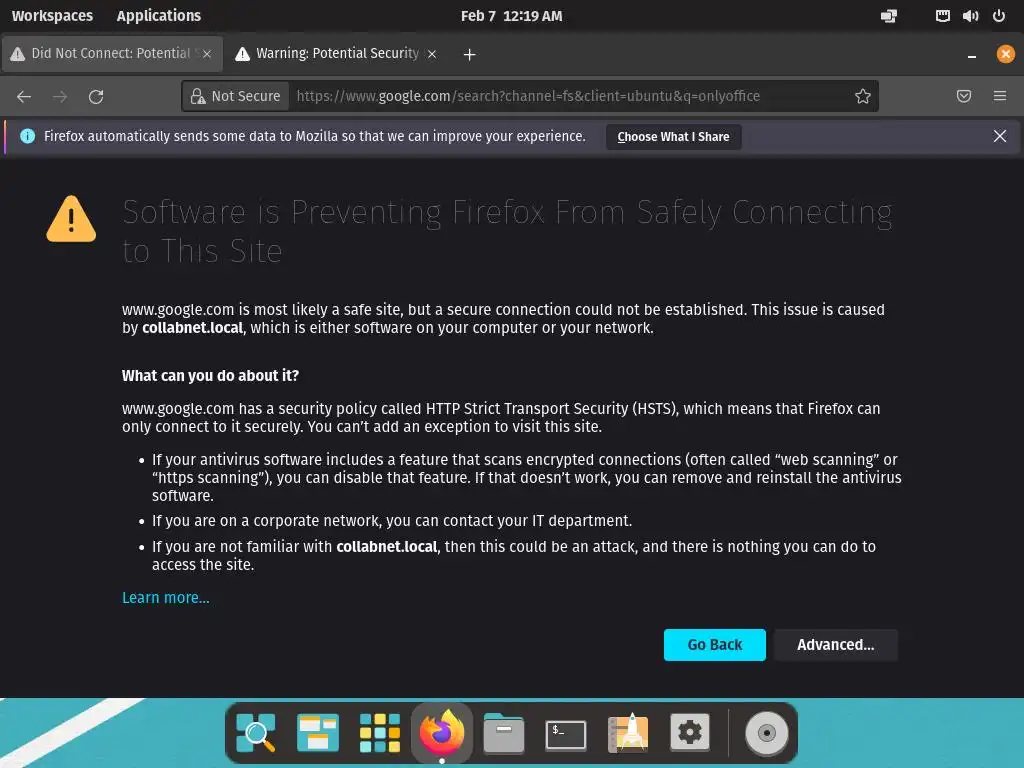Click the 'Software is Preventing Firefox' title

(507, 231)
